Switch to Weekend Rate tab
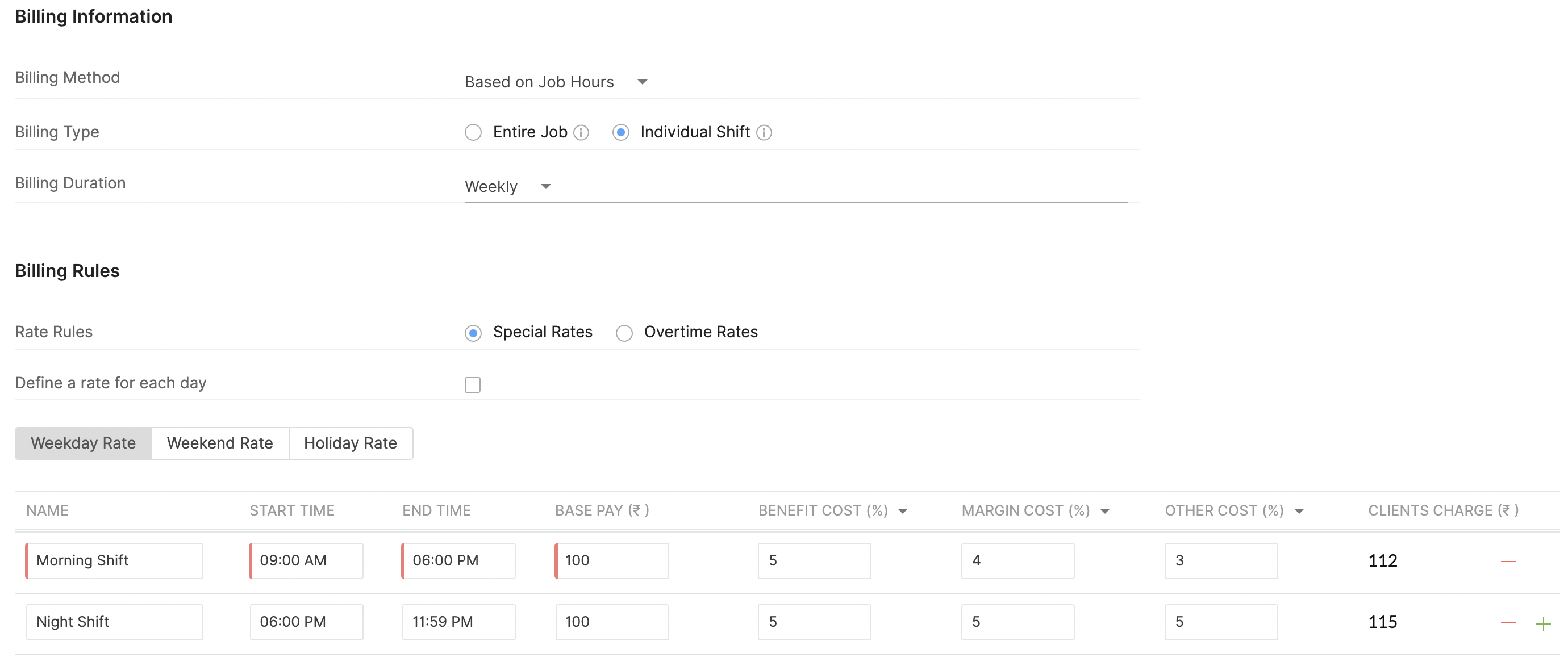The height and width of the screenshot is (662, 1568). click(220, 443)
